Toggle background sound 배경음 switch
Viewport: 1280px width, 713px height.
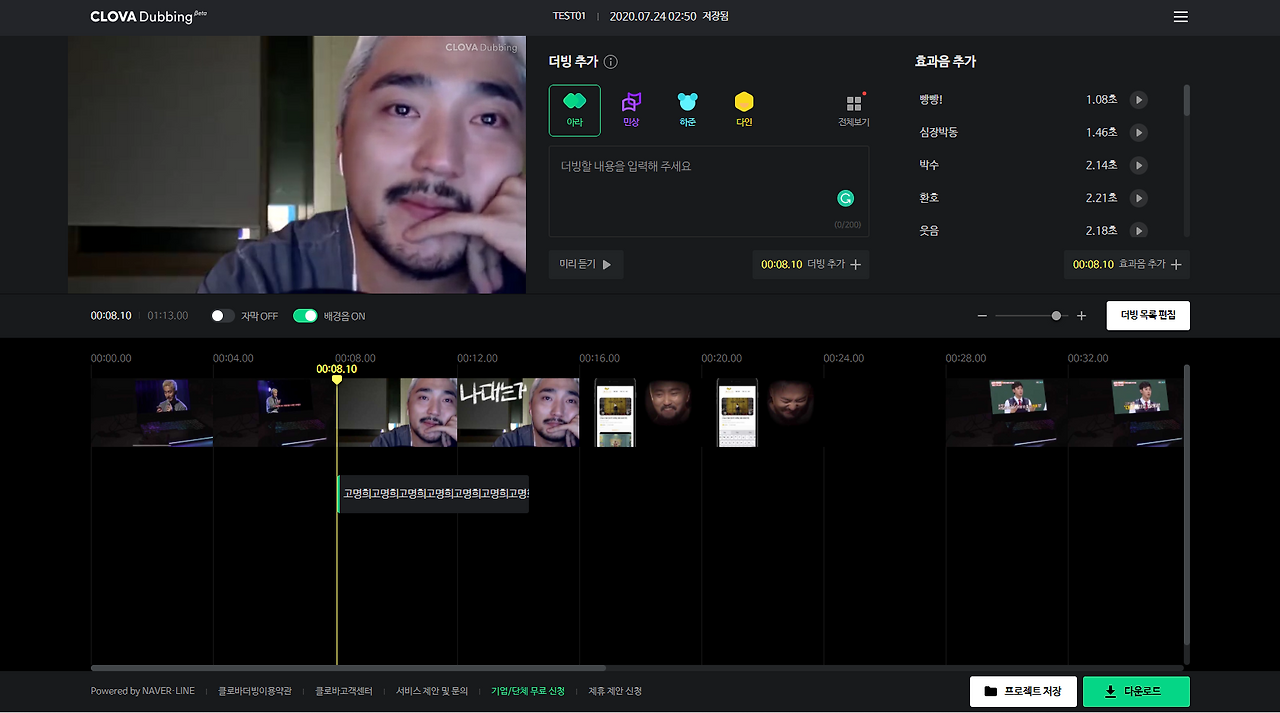(x=305, y=316)
